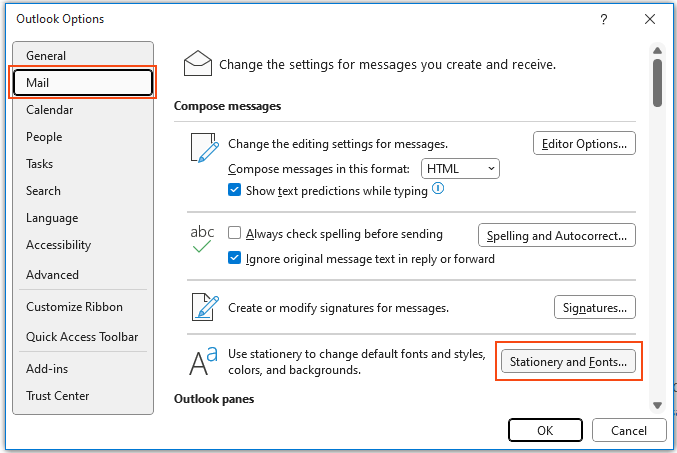Open the Accessibility category
Viewport: 677px width, 453px height.
[x=83, y=245]
